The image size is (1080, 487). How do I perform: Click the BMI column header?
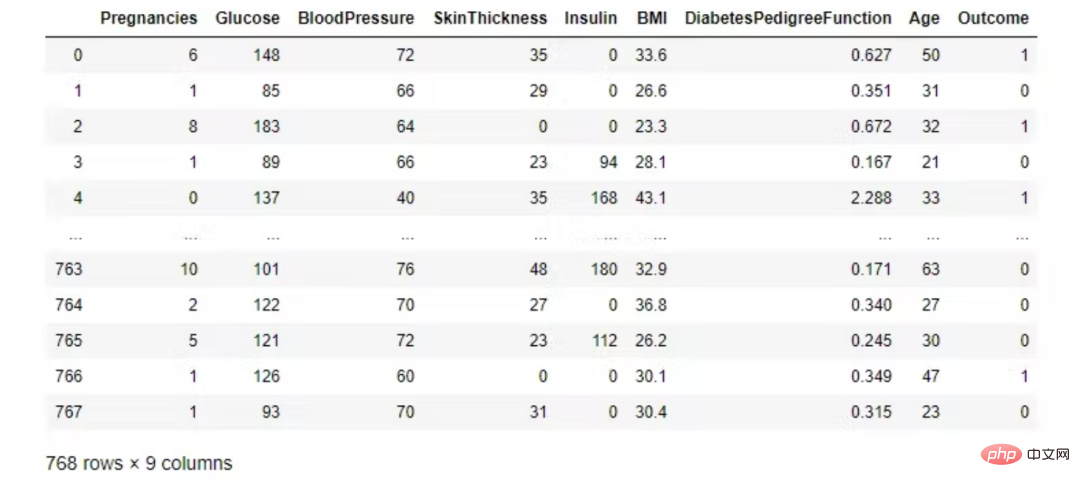pyautogui.click(x=652, y=19)
